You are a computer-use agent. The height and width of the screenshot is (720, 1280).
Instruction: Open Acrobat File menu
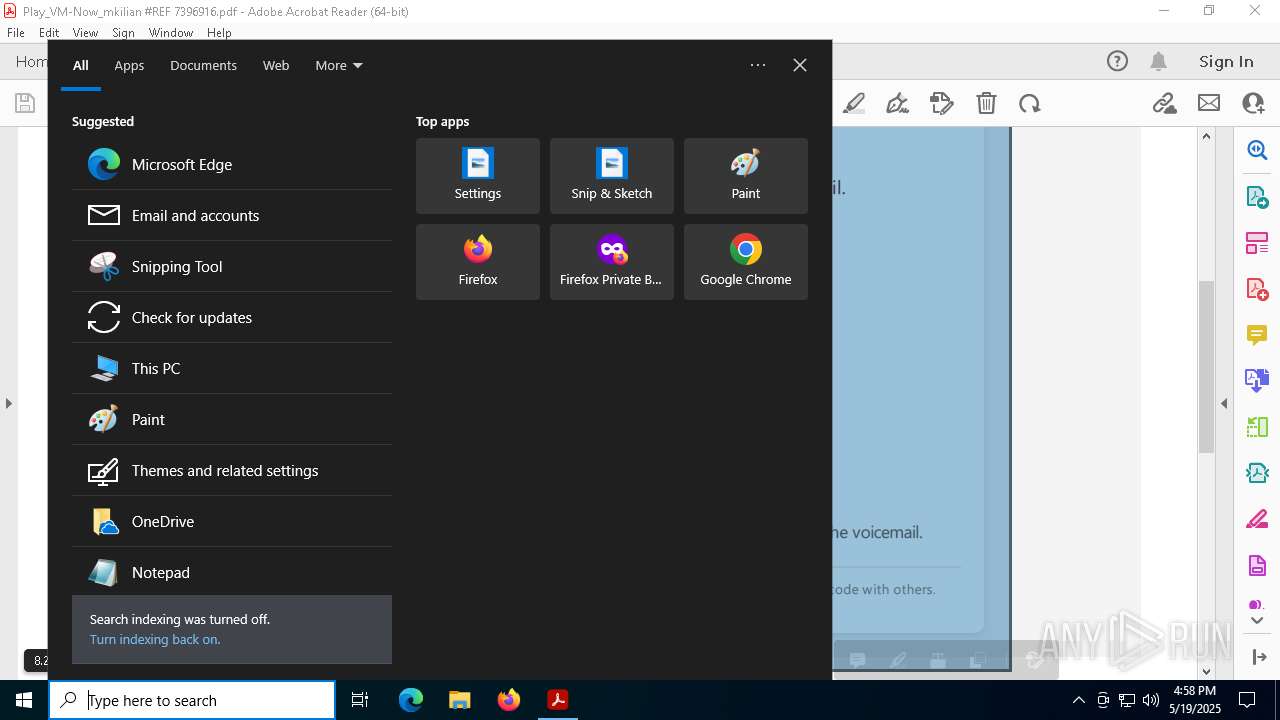16,33
